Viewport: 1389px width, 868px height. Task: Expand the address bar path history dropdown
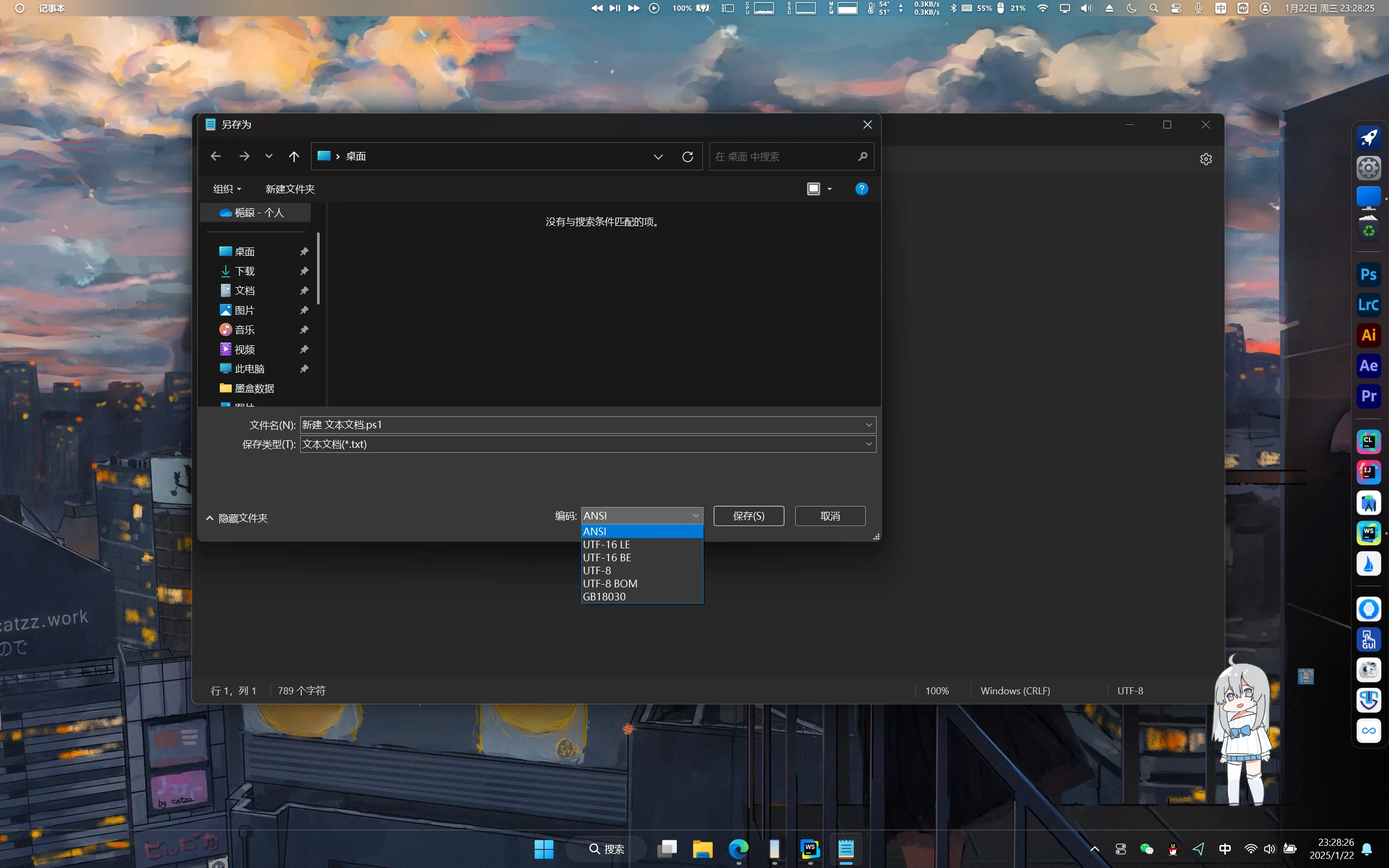pyautogui.click(x=658, y=156)
